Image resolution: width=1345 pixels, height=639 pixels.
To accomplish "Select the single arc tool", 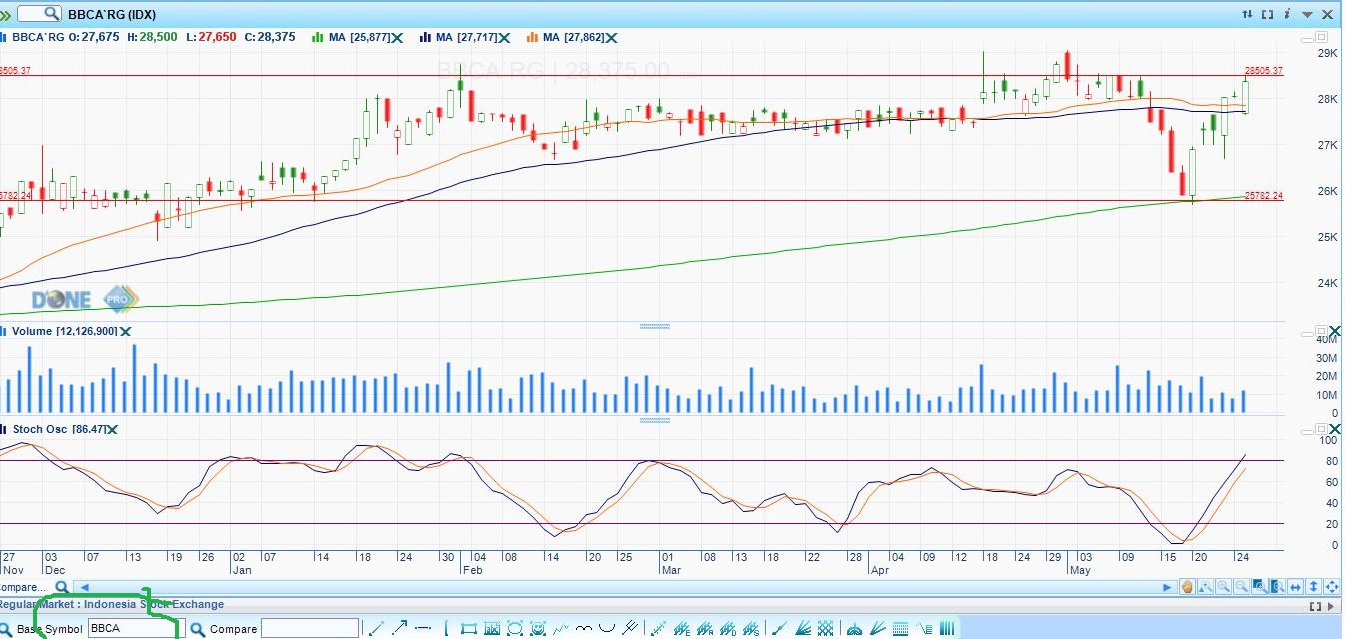I will [607, 628].
